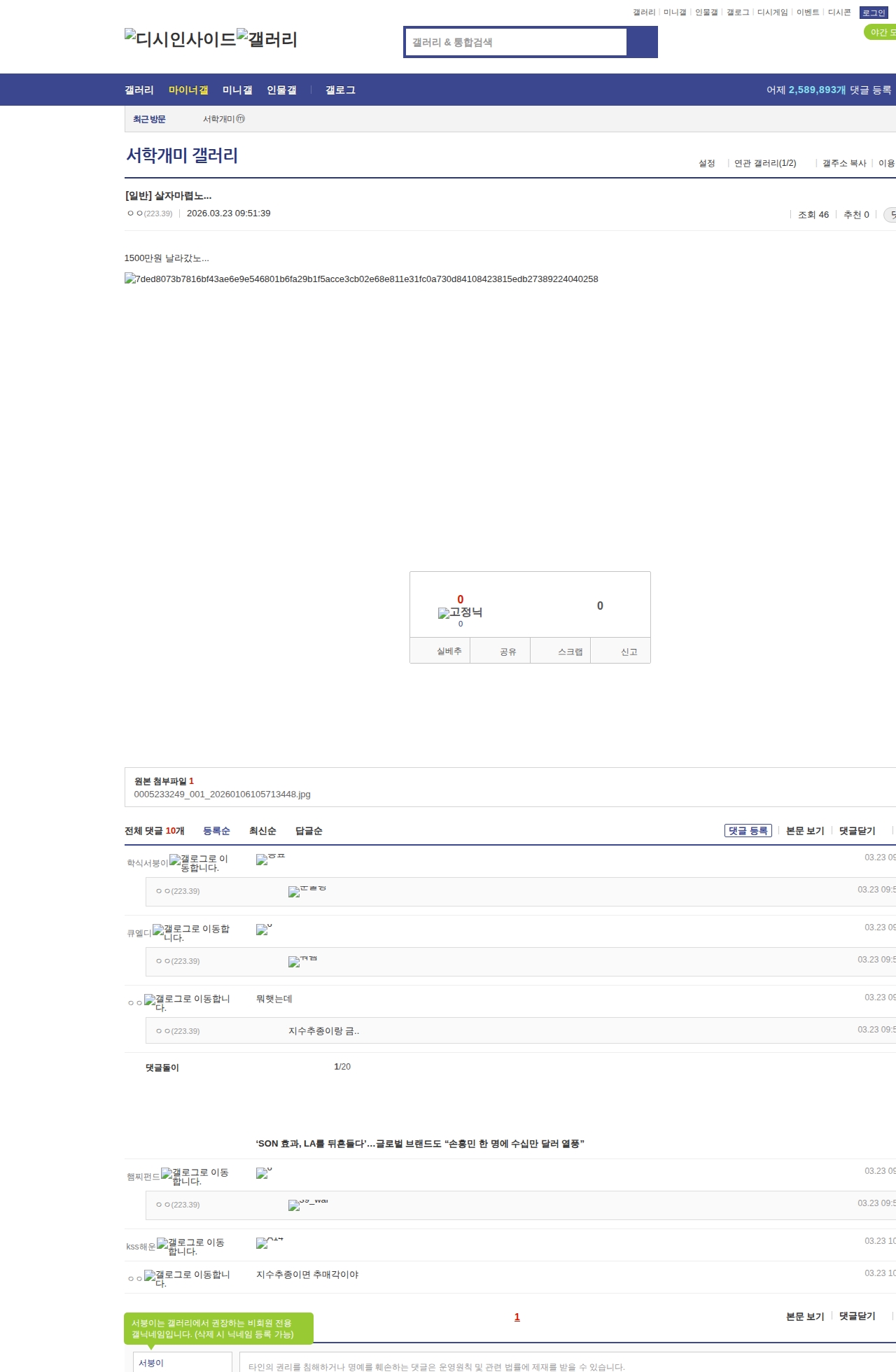
Task: Collapse comments with top 댓글닫기
Action: [857, 831]
